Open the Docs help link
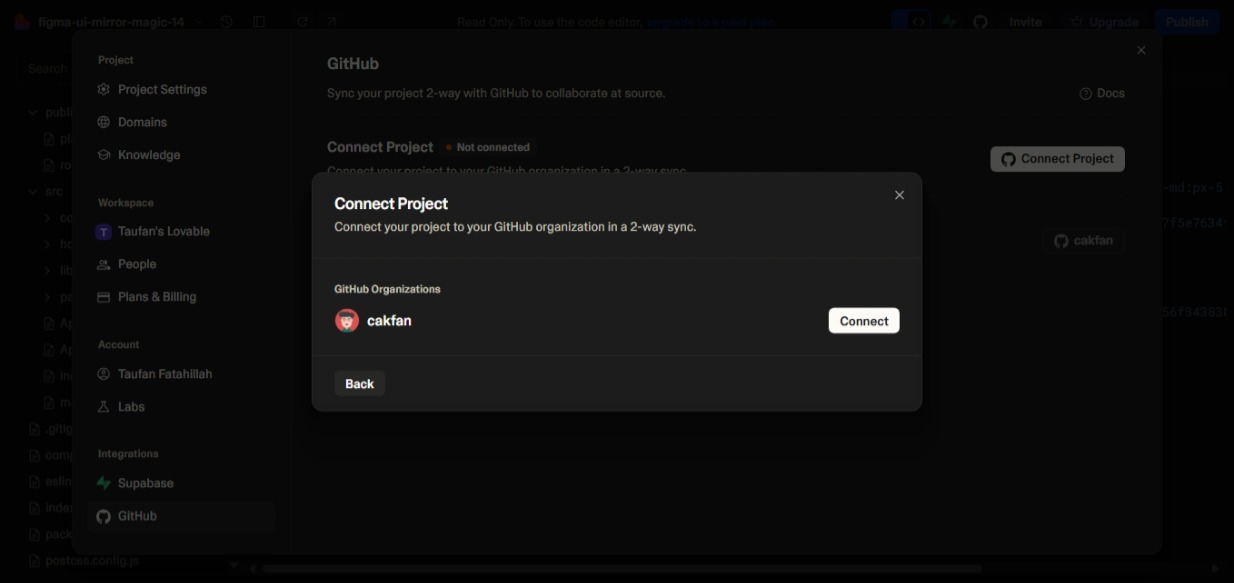1234x583 pixels. [1102, 93]
